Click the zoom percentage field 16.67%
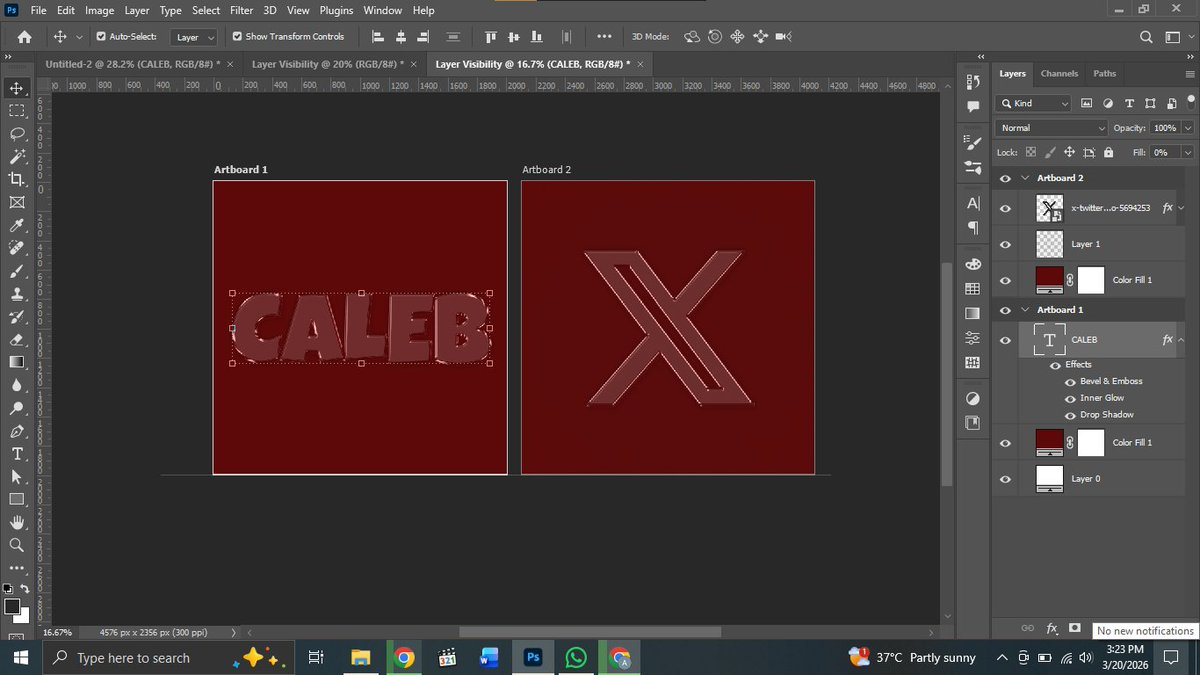 [58, 633]
